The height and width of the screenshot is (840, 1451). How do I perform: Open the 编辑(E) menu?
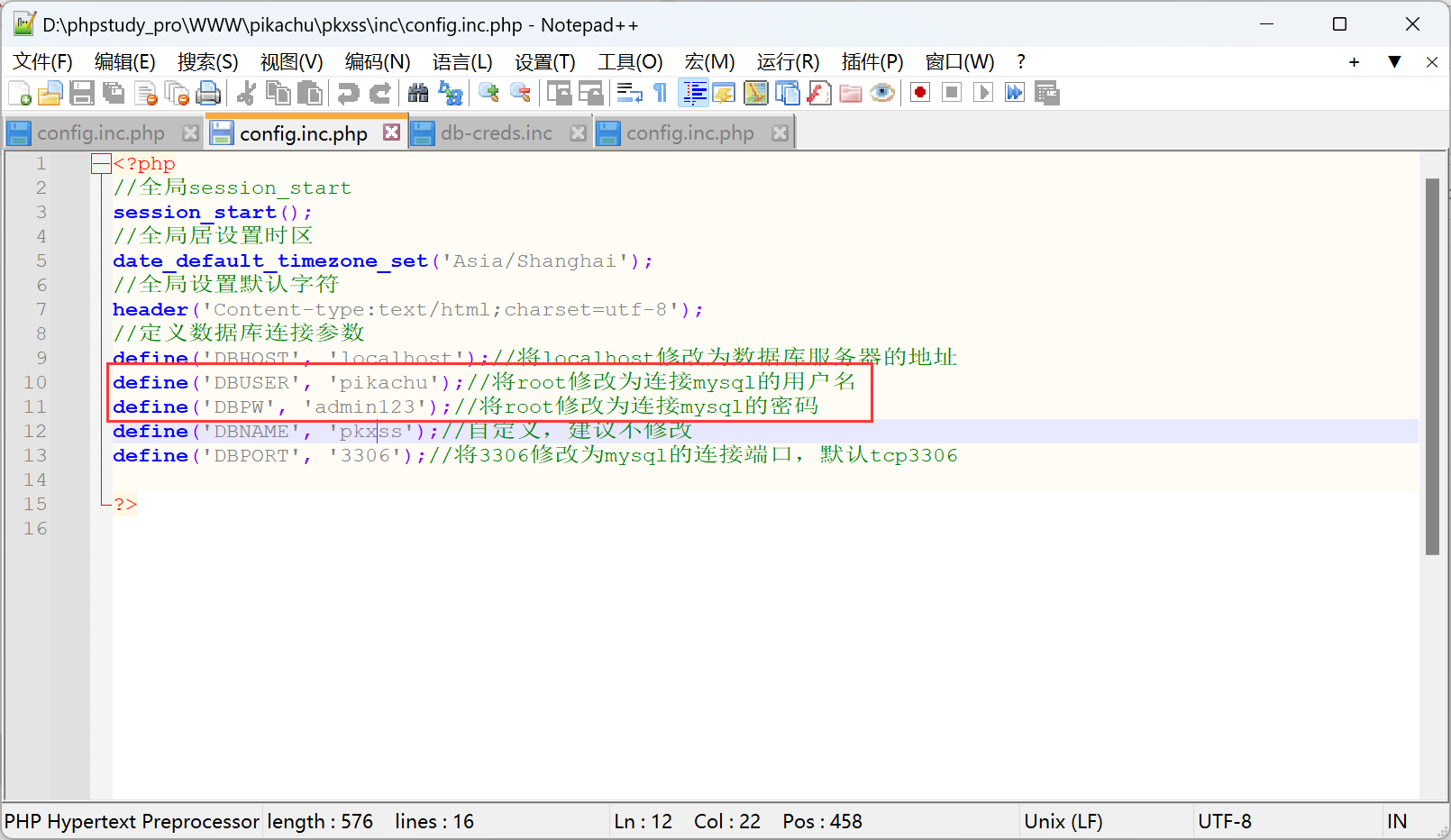click(125, 62)
